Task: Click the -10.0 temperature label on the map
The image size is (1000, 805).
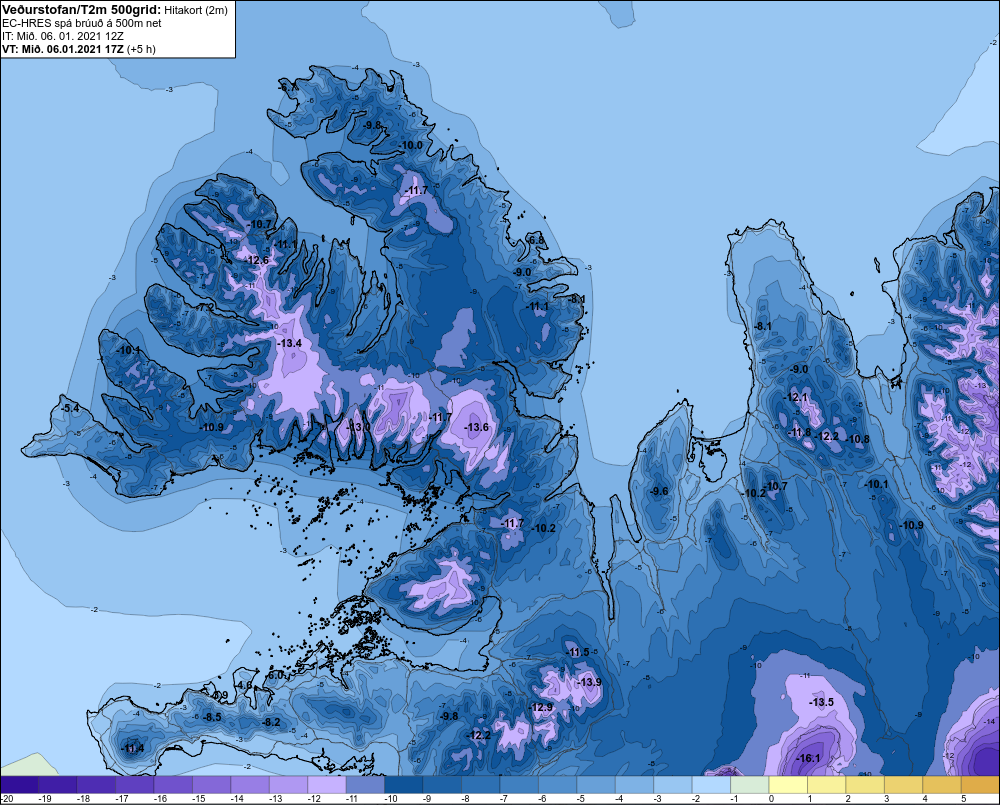Action: pos(411,145)
